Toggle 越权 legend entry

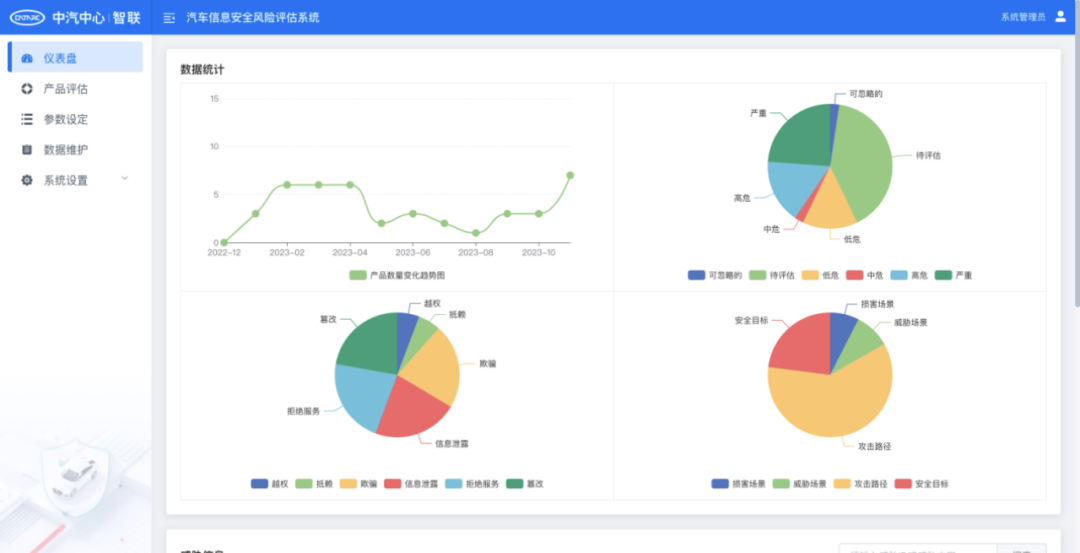(x=269, y=484)
